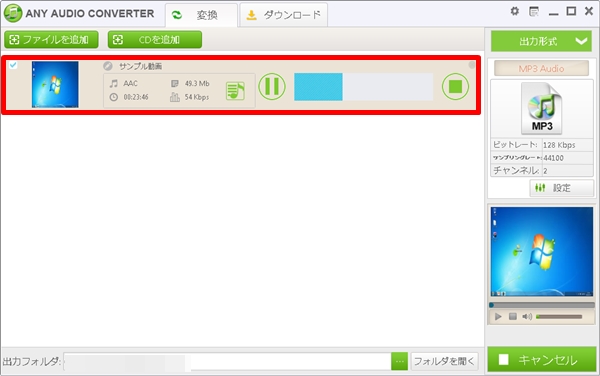Open settings gear in title bar
600x376 pixels.
pyautogui.click(x=515, y=11)
